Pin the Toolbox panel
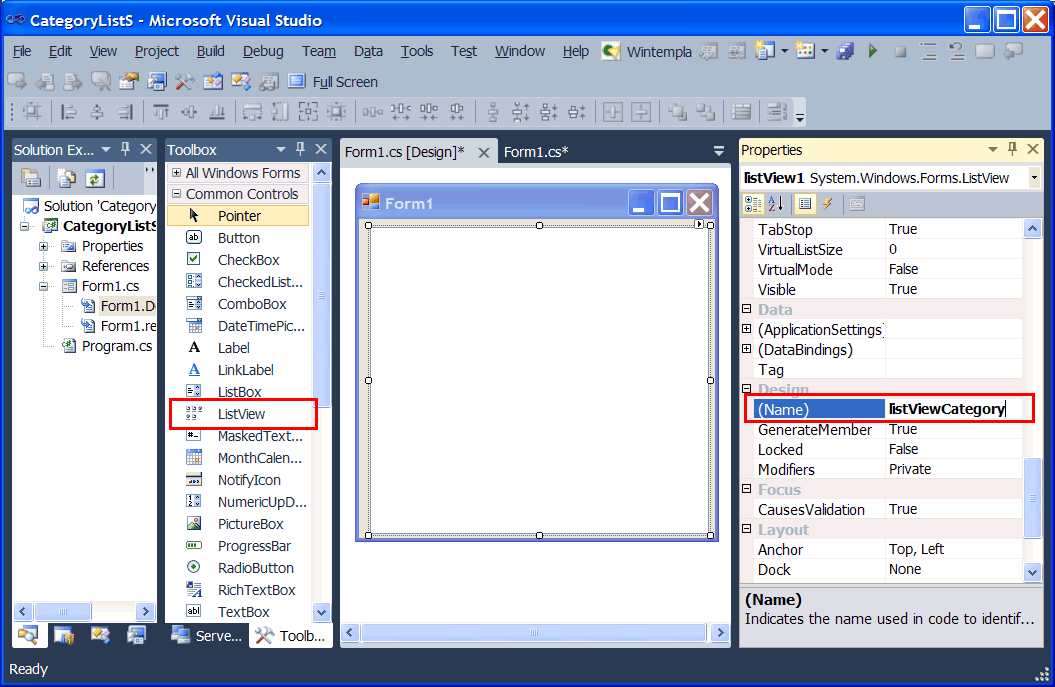Screen dimensions: 1055x687 (300, 149)
